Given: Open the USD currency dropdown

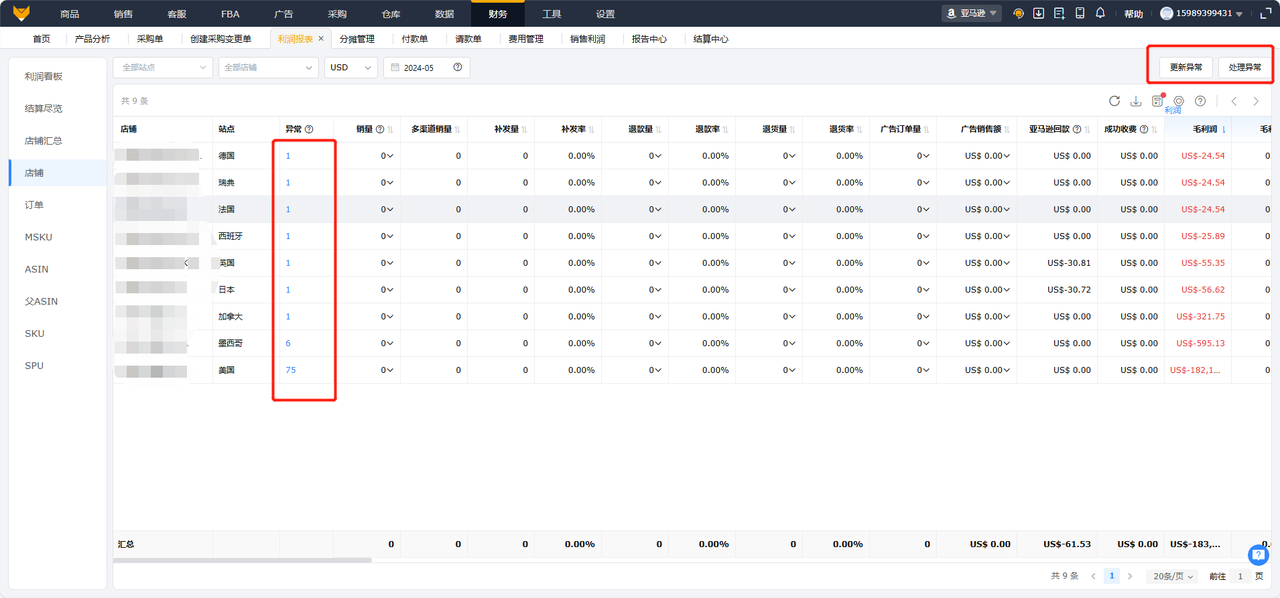Looking at the screenshot, I should click(350, 67).
